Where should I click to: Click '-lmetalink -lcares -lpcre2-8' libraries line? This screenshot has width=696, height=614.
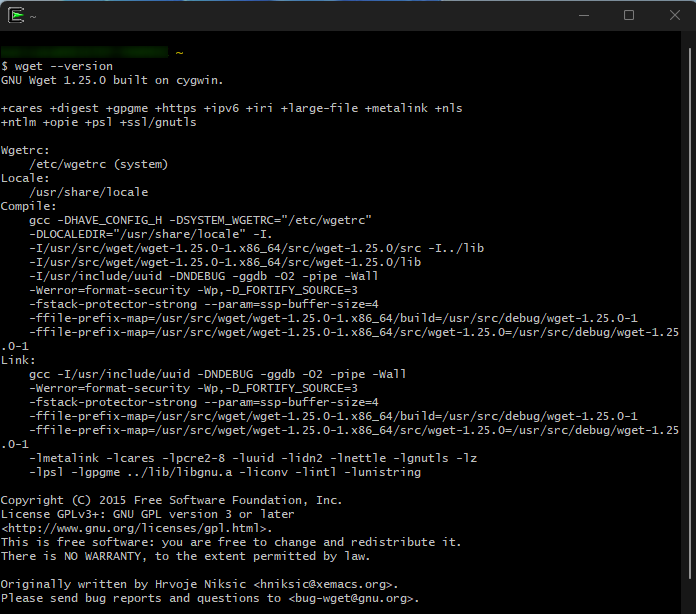253,458
